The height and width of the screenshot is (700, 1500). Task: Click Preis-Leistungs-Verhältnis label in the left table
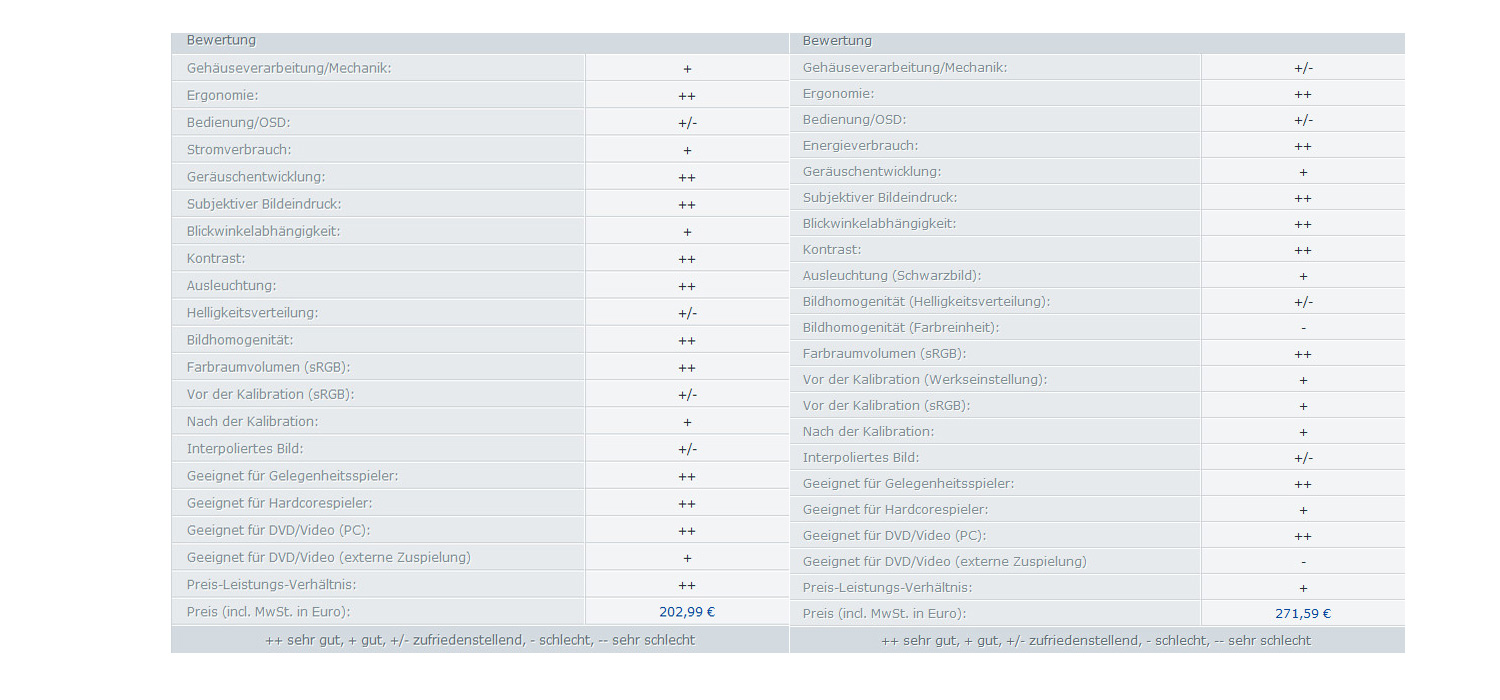click(x=271, y=585)
